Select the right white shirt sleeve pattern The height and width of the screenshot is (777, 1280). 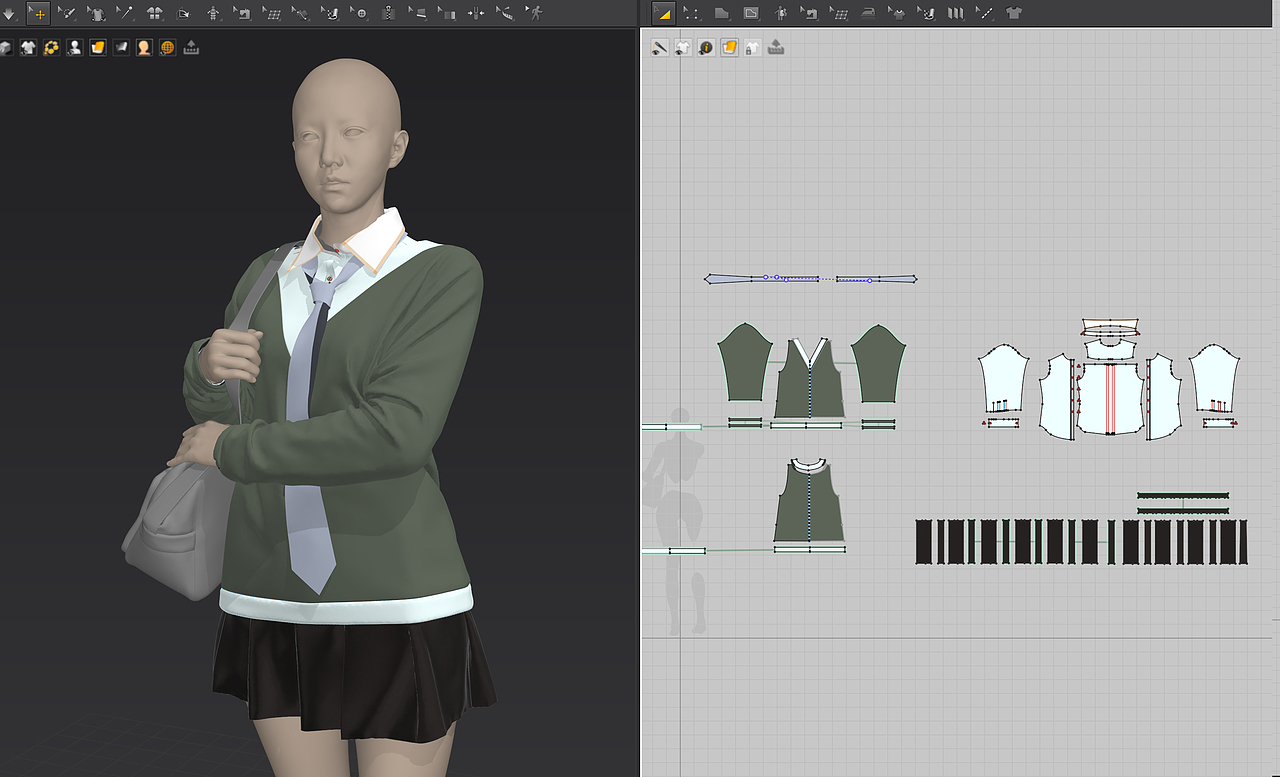click(x=1215, y=380)
